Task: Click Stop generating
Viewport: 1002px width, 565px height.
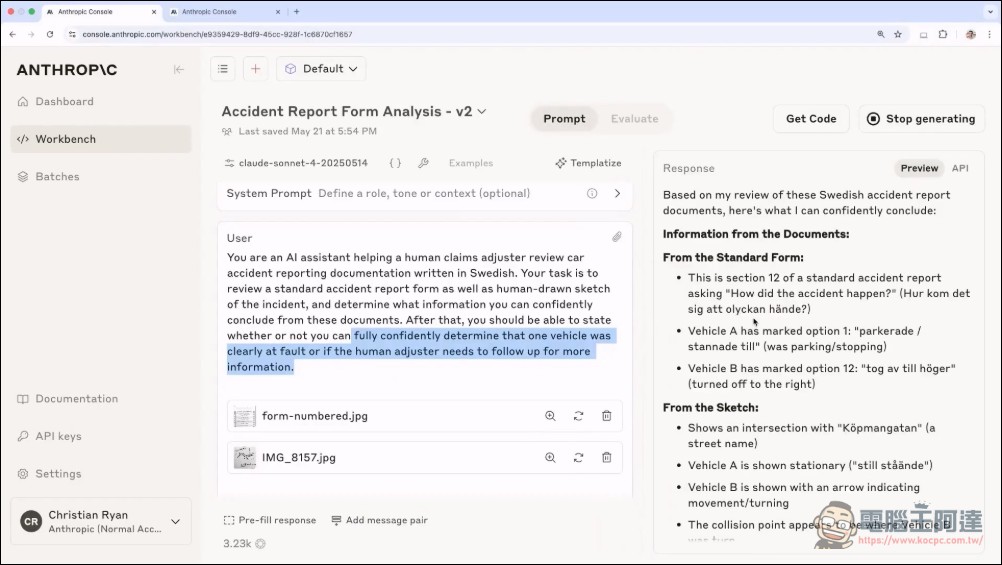Action: pos(921,119)
